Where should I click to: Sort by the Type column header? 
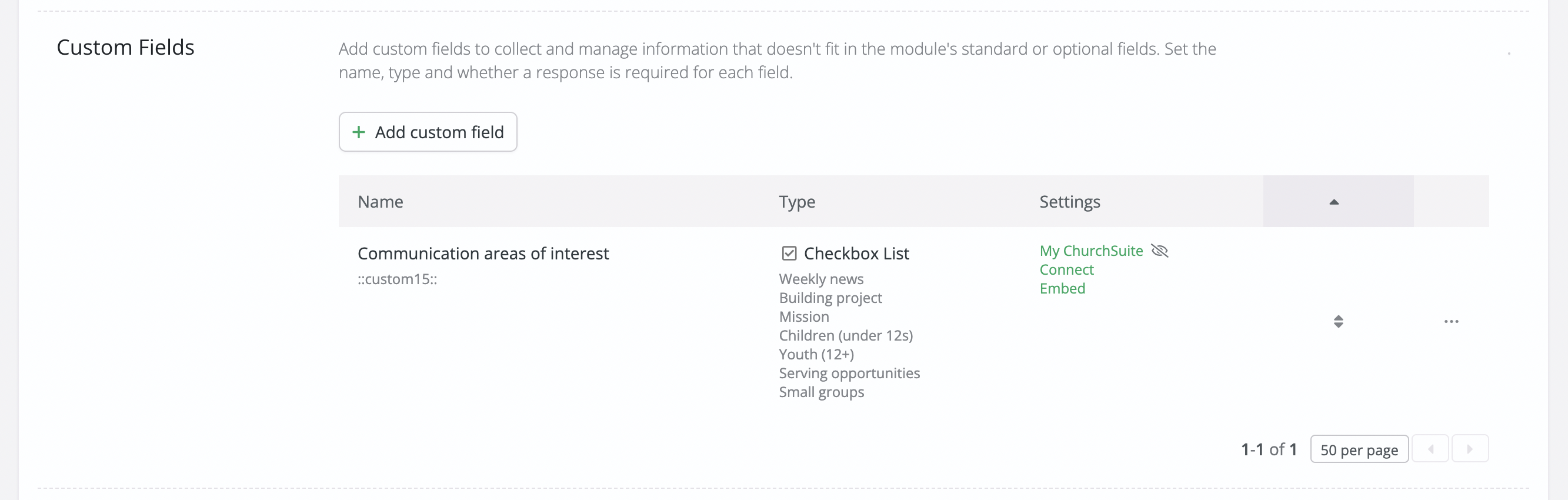coord(797,202)
